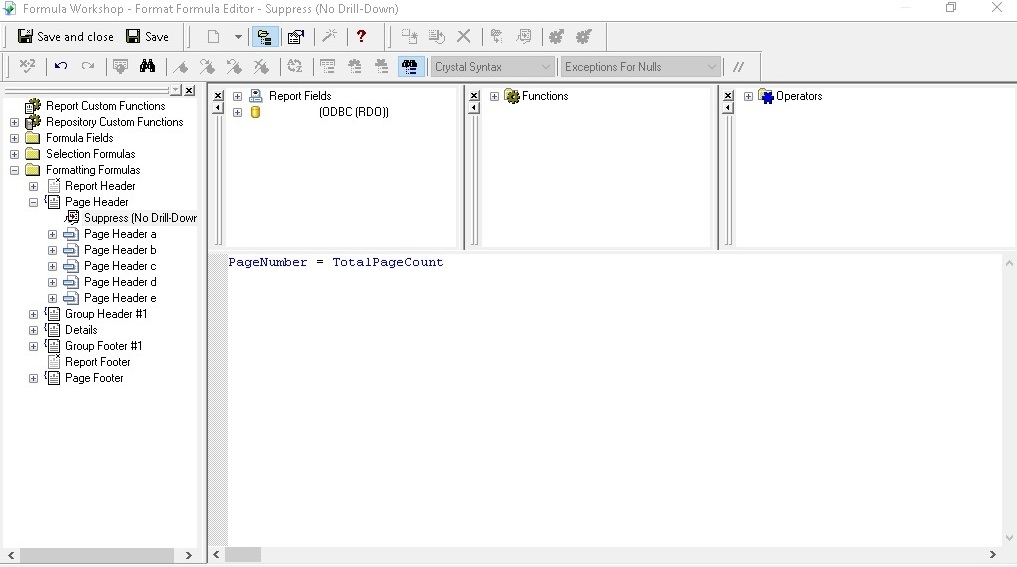Select Page Header e item

[x=120, y=298]
